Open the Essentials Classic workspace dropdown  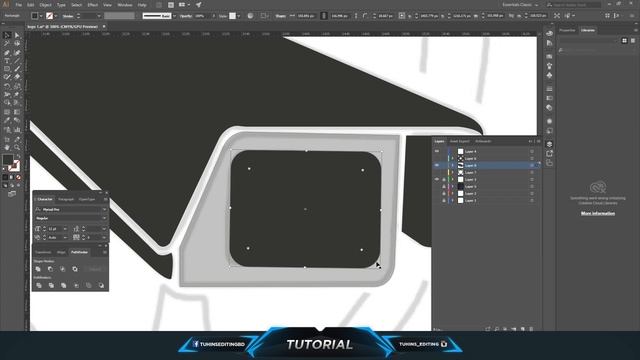[520, 5]
